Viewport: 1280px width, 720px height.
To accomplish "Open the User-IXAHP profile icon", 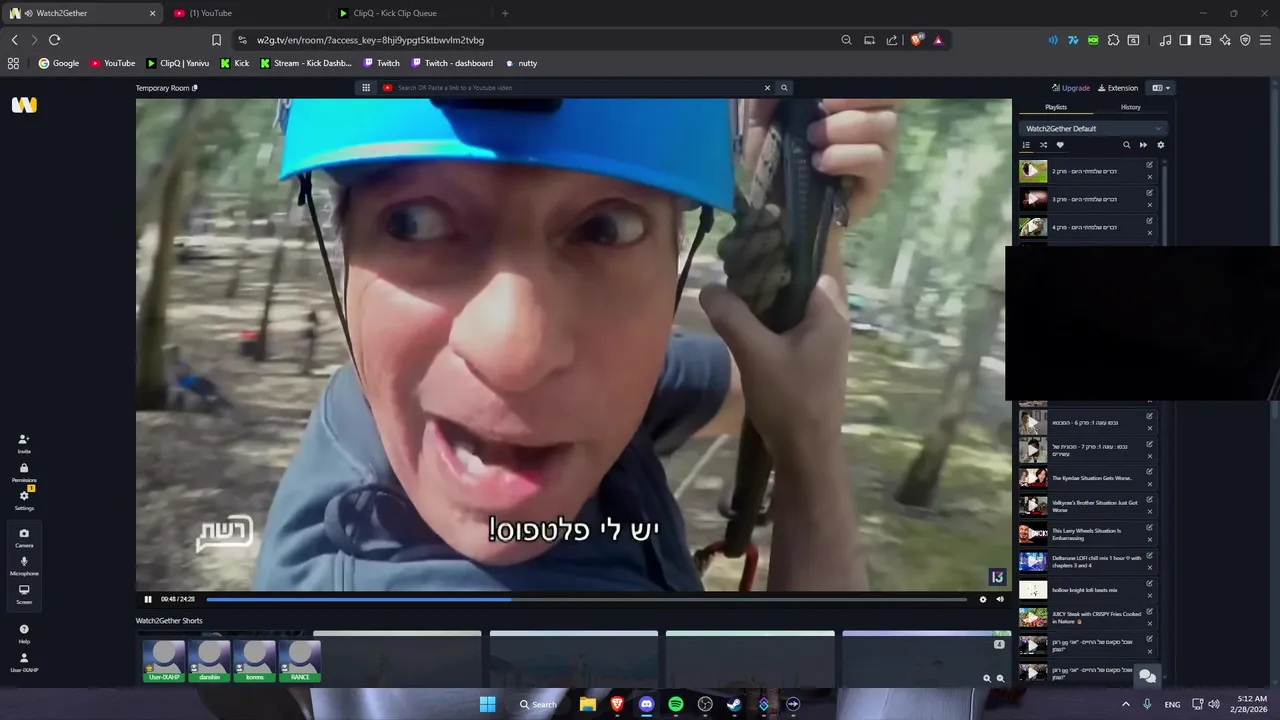I will (x=24, y=662).
